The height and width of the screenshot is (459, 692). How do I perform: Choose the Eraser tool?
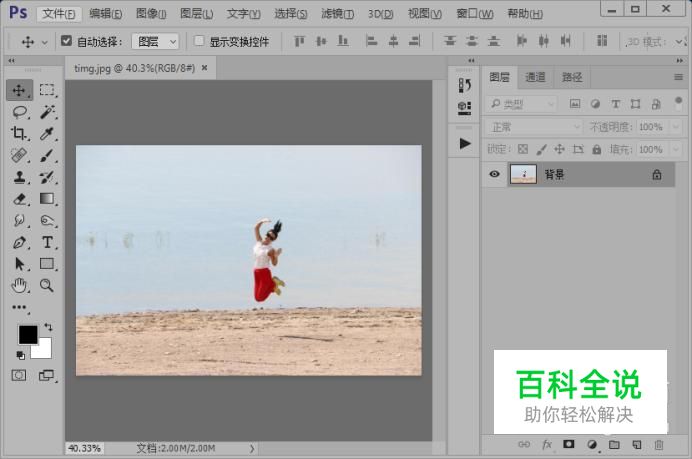(19, 199)
